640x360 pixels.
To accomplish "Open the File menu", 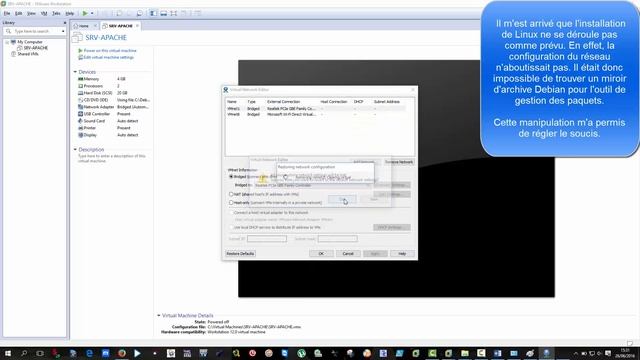I will (x=7, y=13).
